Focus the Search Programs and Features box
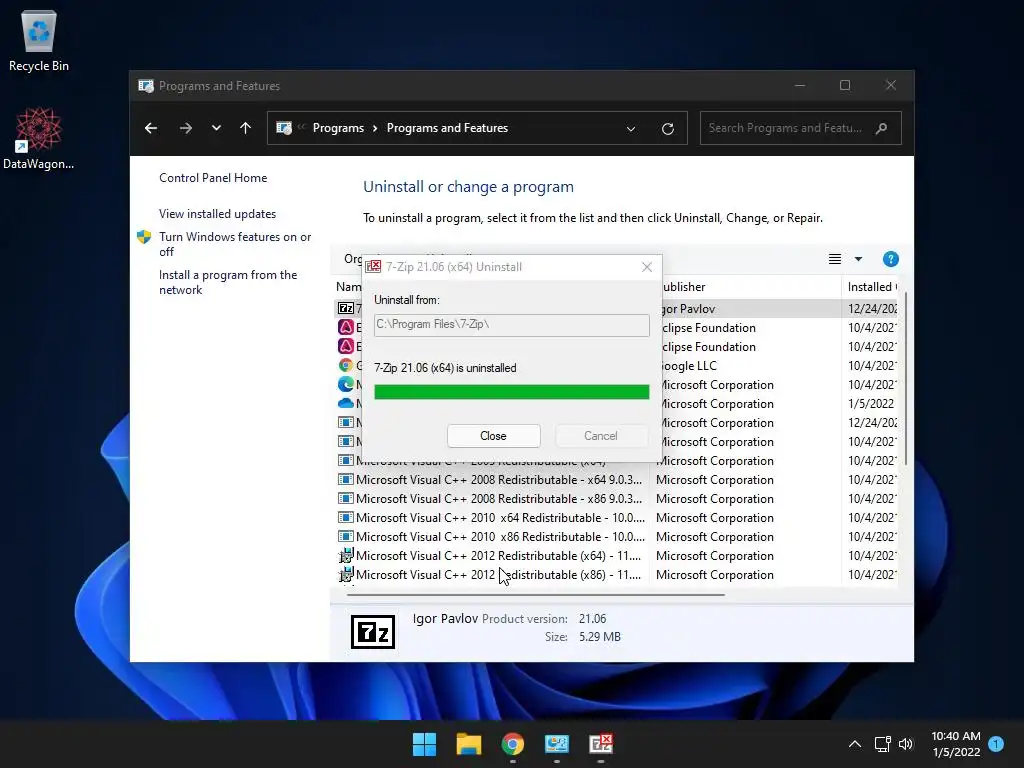This screenshot has height=768, width=1024. [x=801, y=128]
